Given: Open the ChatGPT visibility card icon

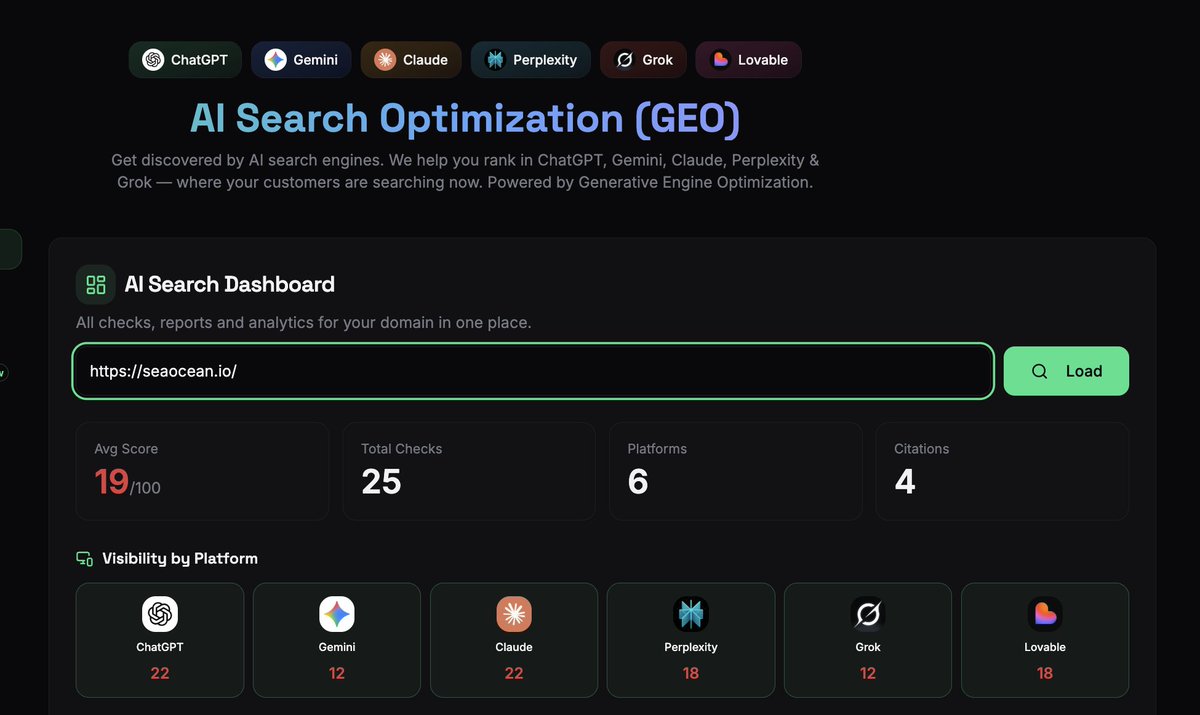Looking at the screenshot, I should [x=160, y=614].
